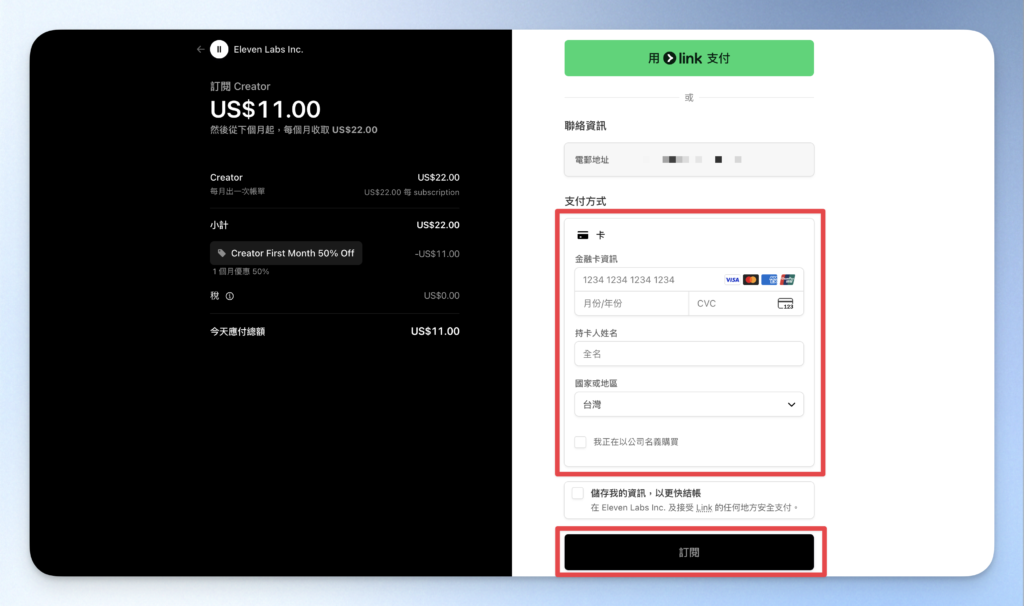Click the Mastercard logo
The image size is (1024, 606).
(750, 279)
